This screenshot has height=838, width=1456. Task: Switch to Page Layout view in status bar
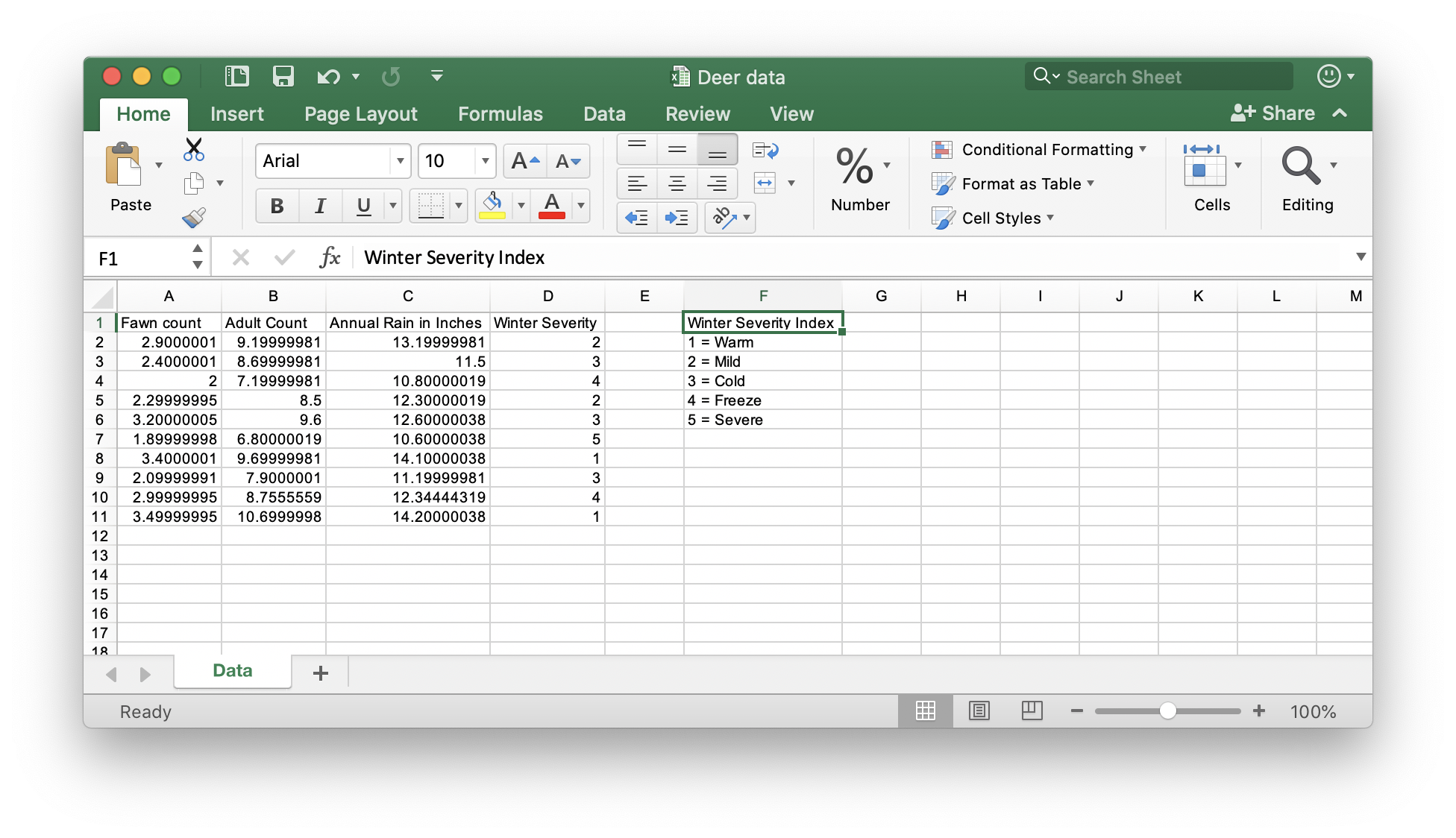click(979, 711)
